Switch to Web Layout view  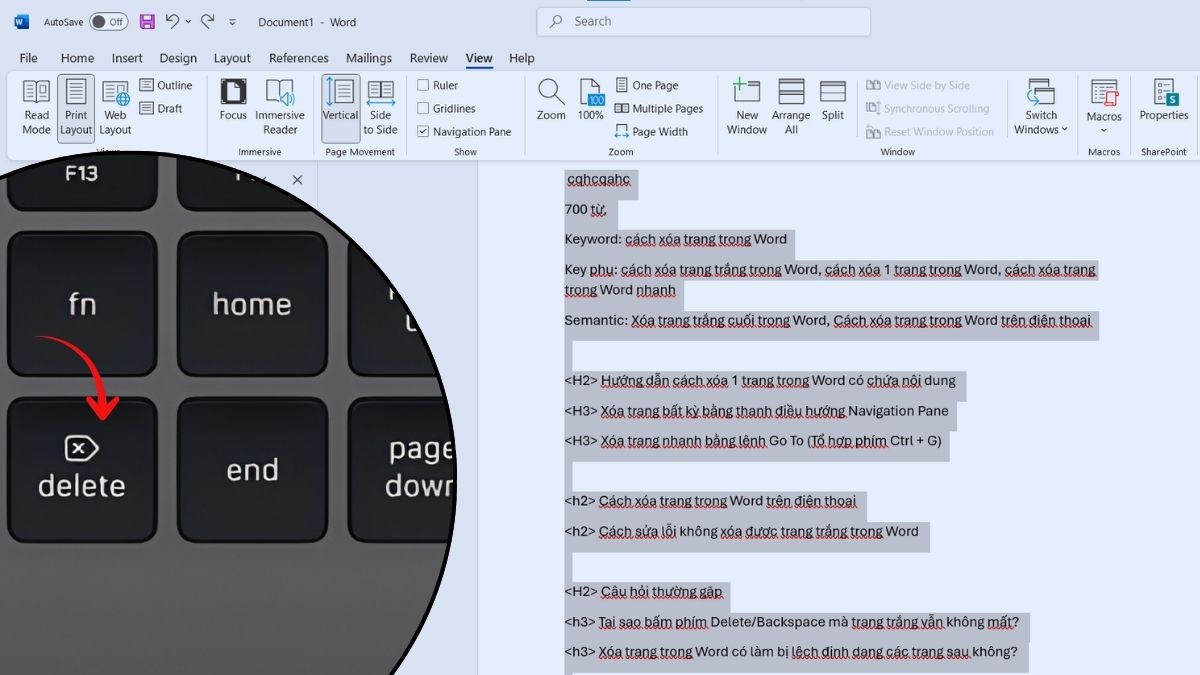click(x=115, y=108)
